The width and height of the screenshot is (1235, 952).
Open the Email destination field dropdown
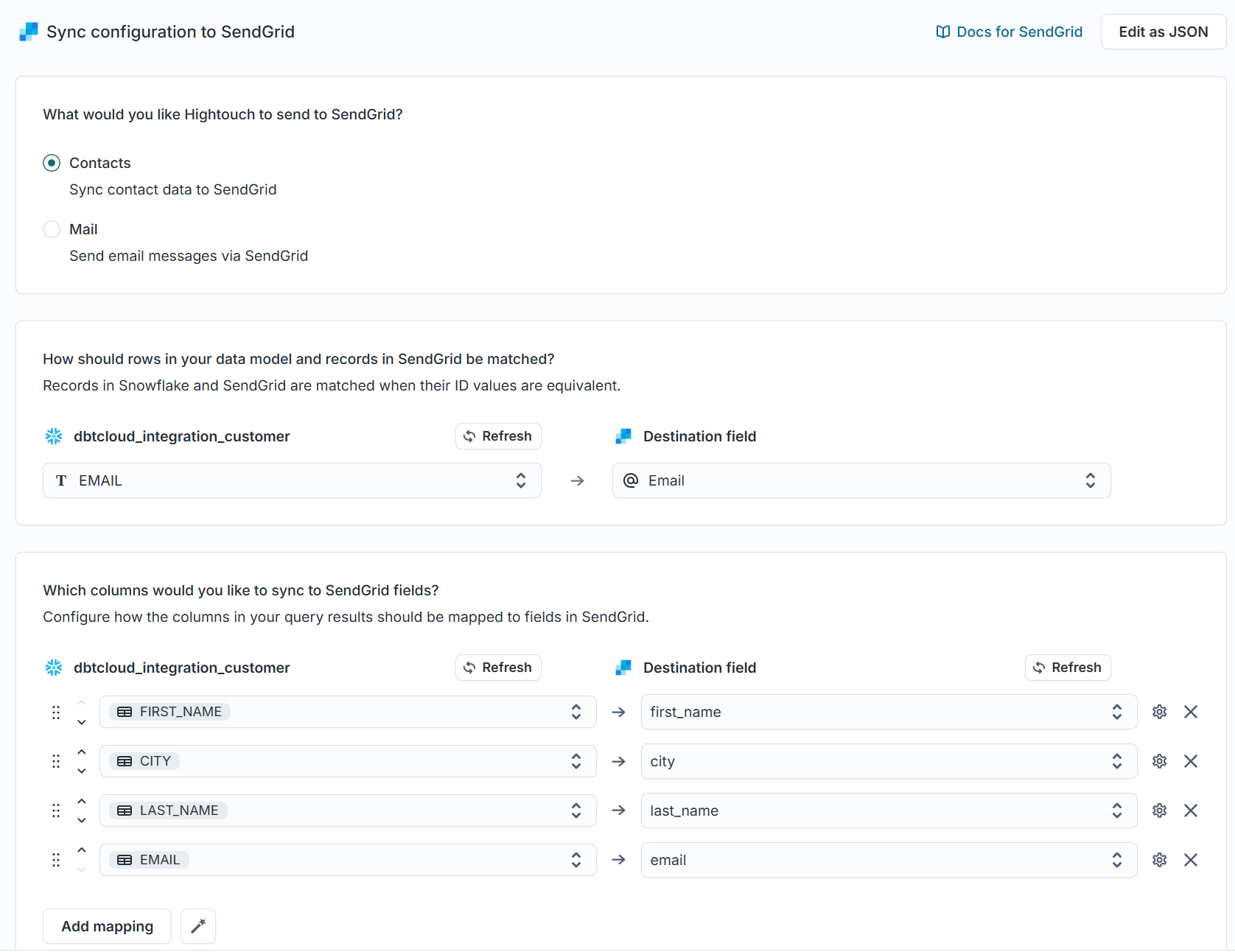coord(861,480)
